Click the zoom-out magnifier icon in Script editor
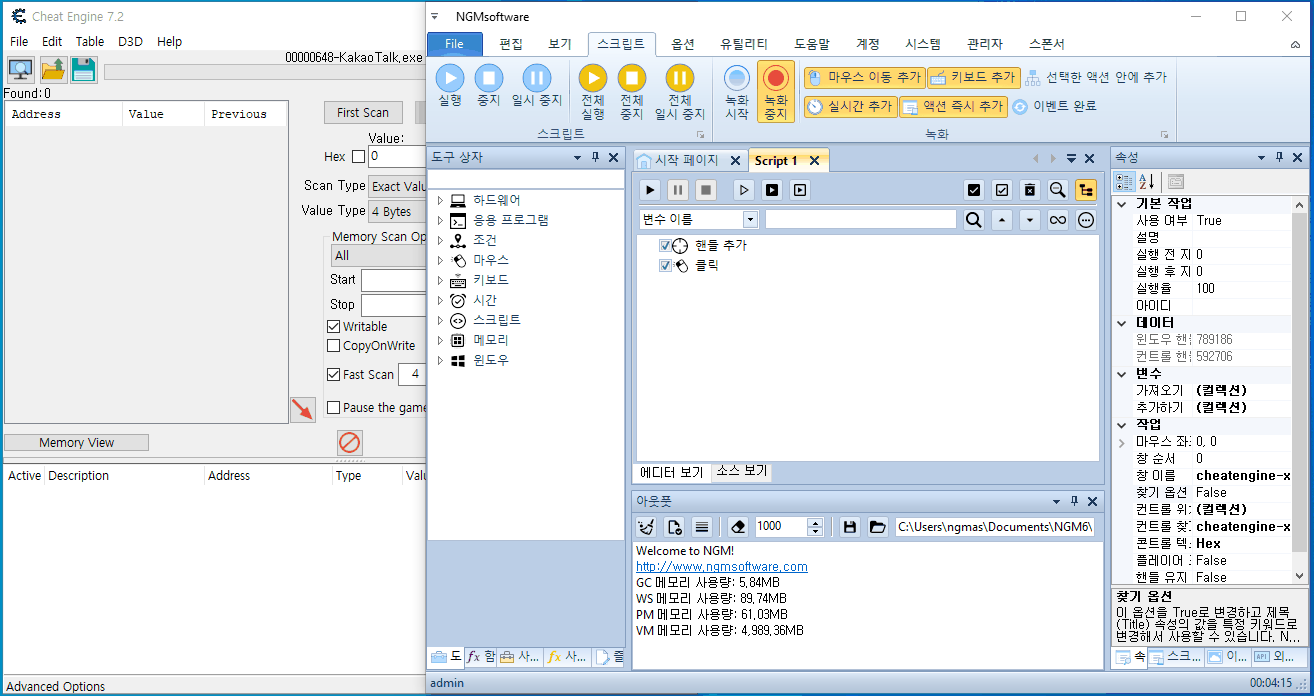 (x=1057, y=190)
